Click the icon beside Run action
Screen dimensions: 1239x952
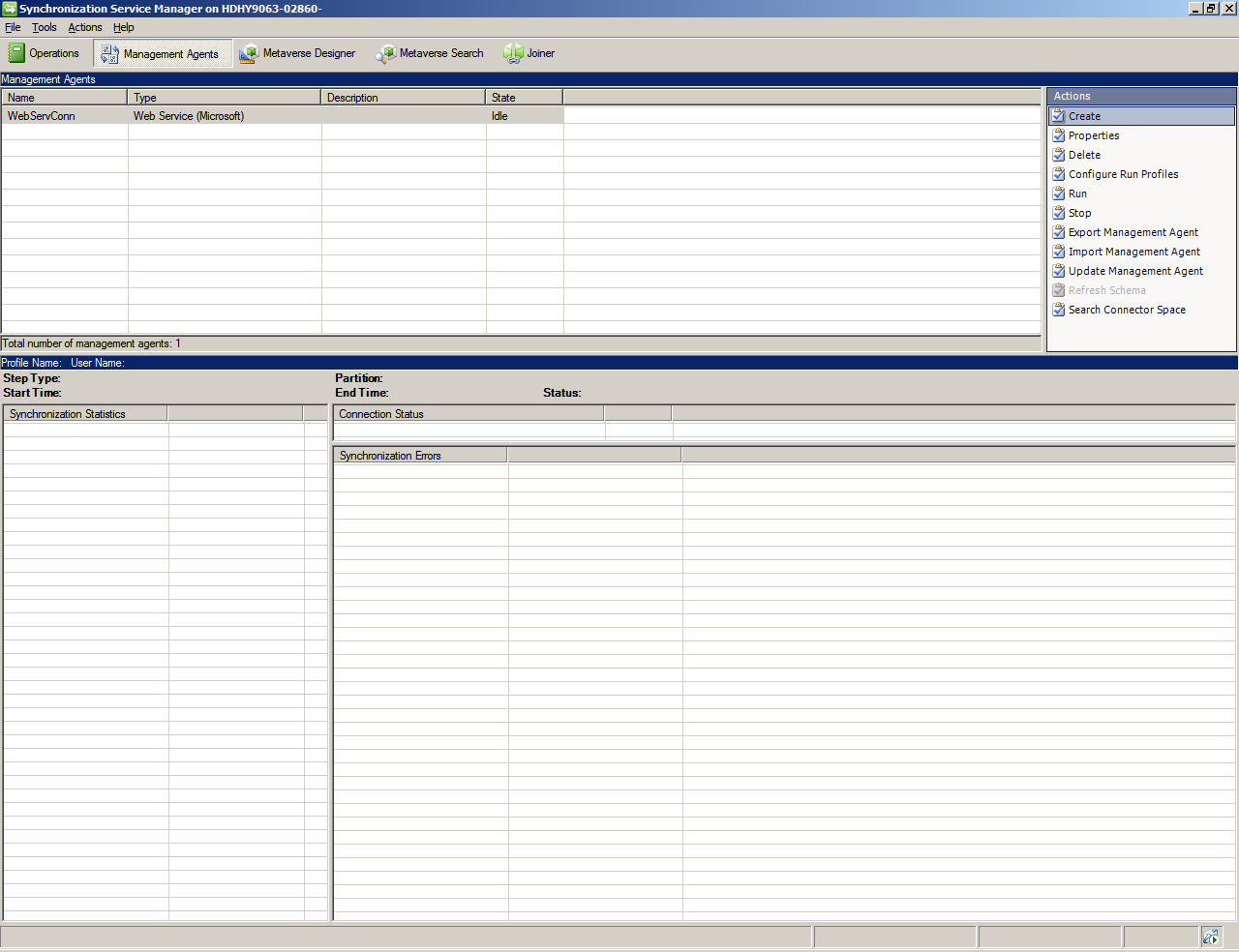(x=1059, y=193)
